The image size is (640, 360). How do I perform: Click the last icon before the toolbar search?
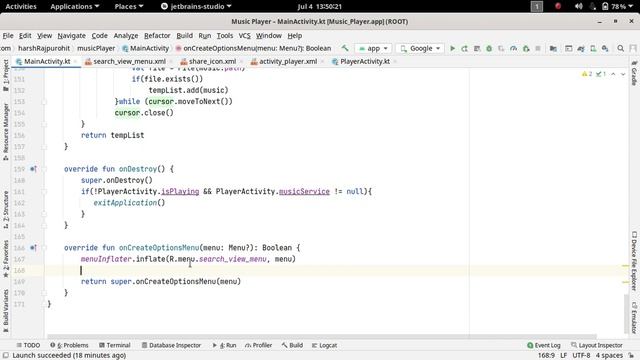pos(605,48)
